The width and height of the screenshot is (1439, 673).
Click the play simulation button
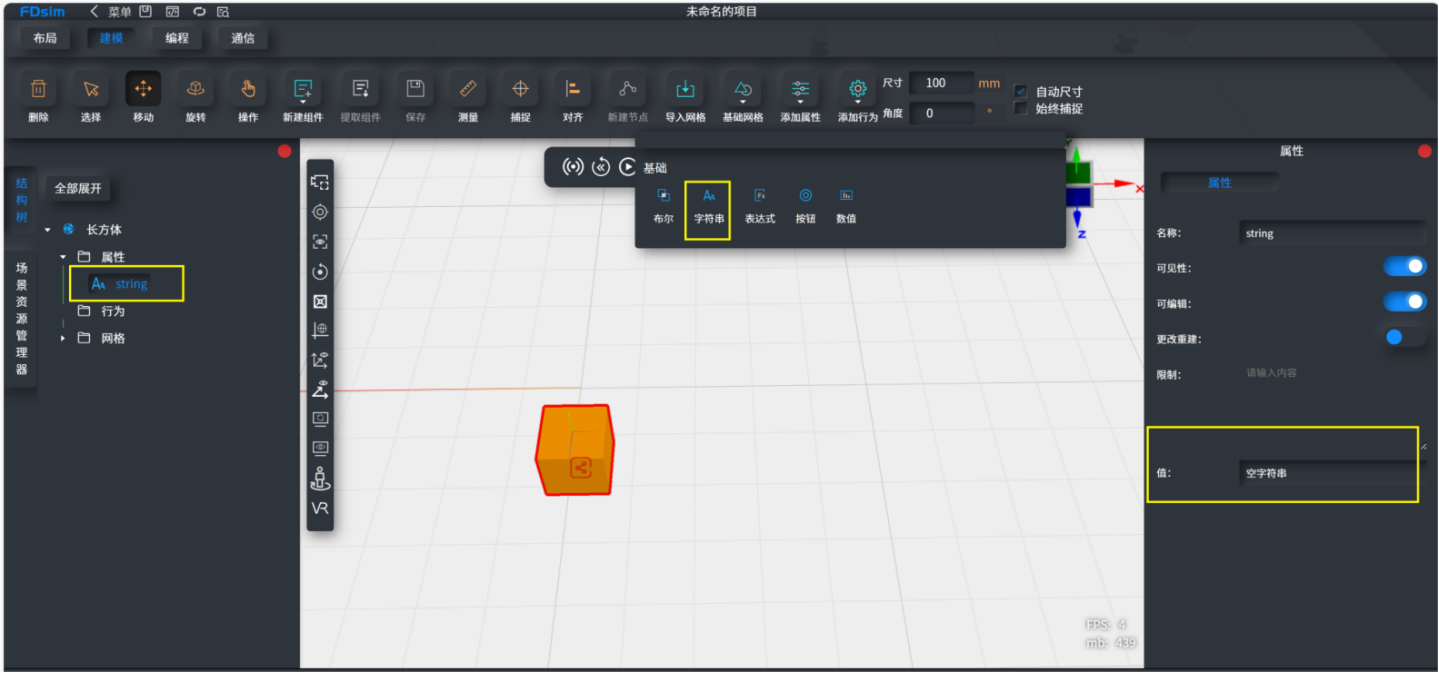(628, 167)
